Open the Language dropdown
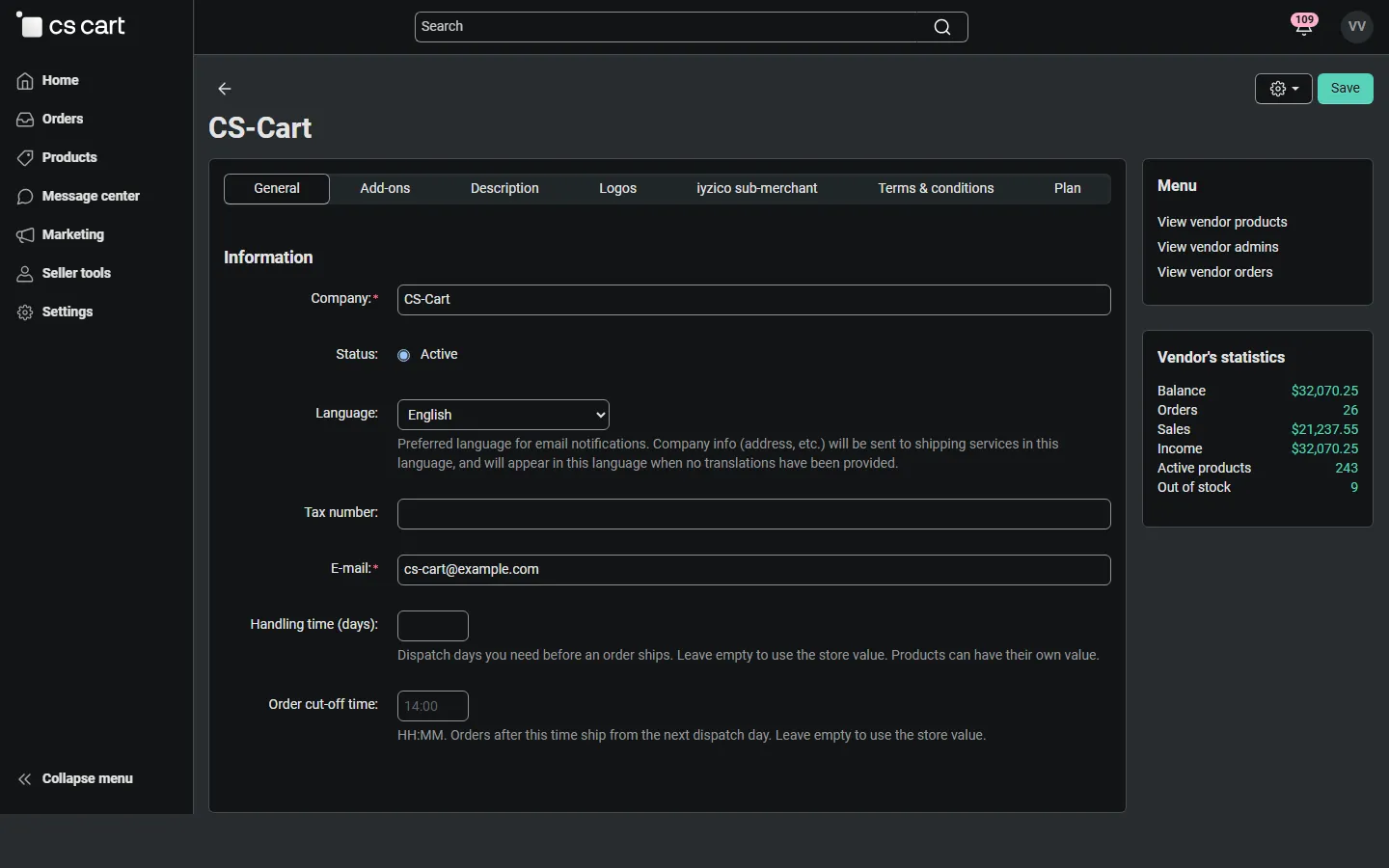The image size is (1389, 868). (x=504, y=415)
